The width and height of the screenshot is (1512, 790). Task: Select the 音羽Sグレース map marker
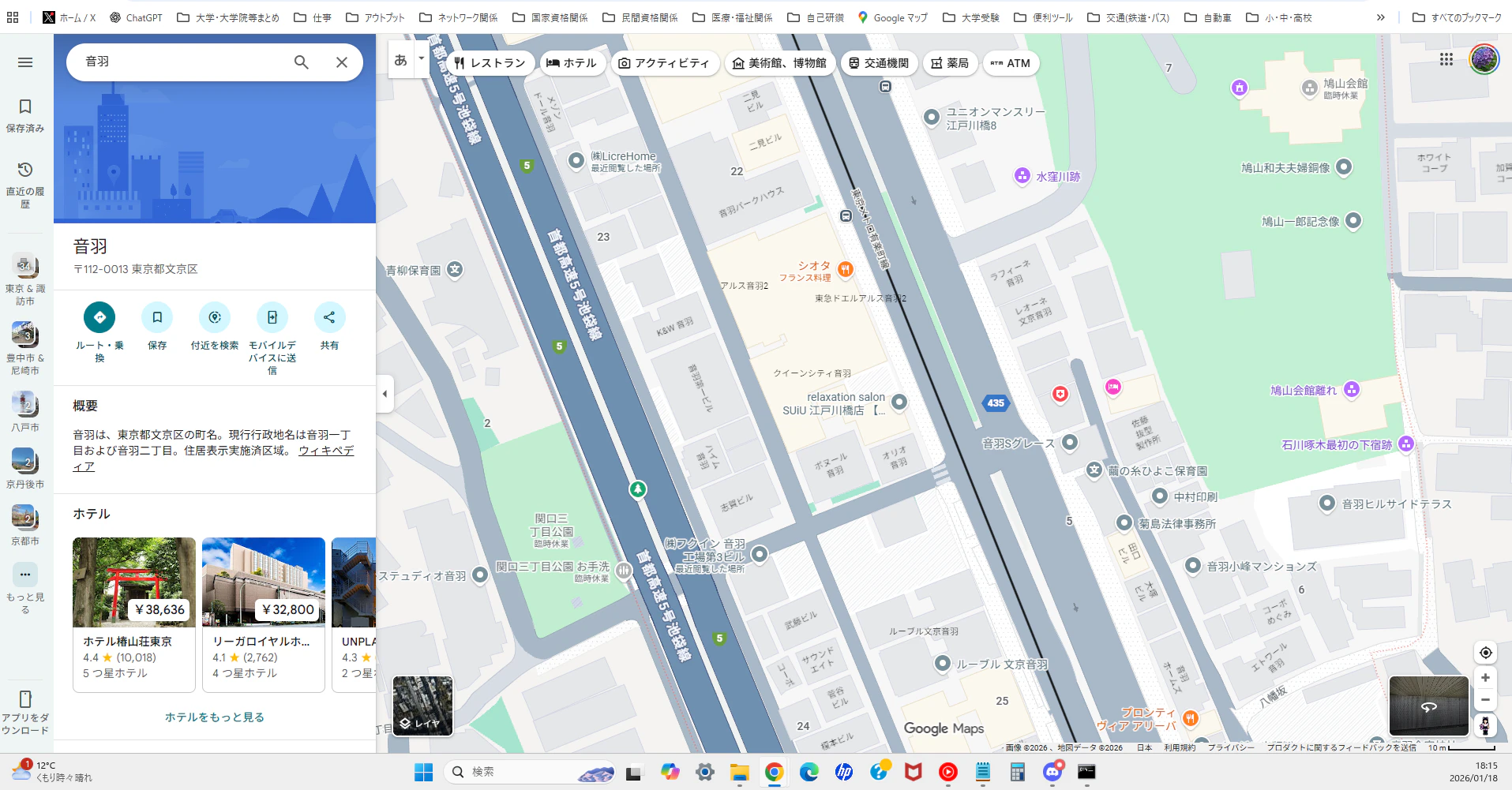click(x=1070, y=443)
